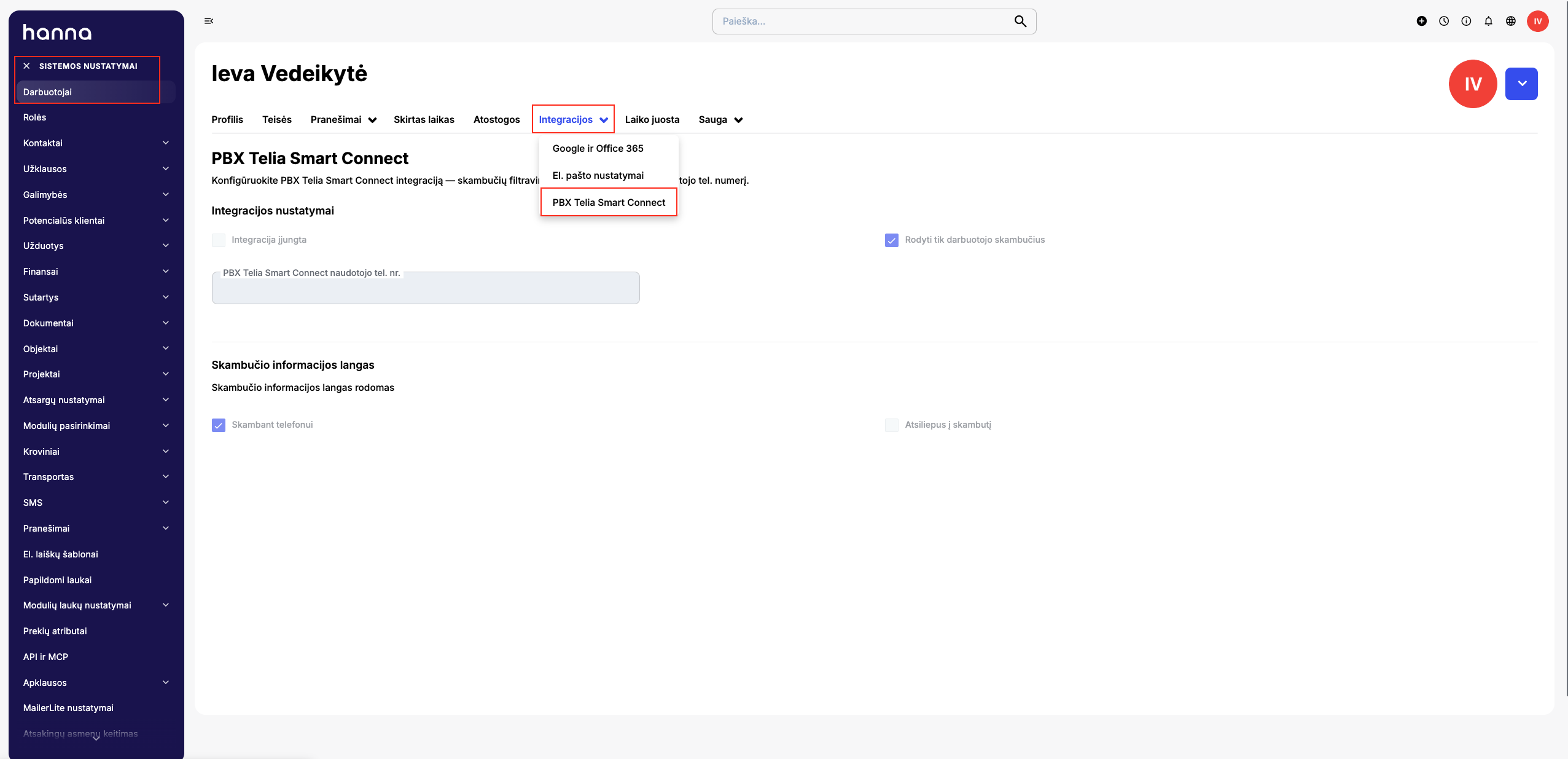
Task: Select Google ir Office 365 menu item
Action: pos(609,148)
